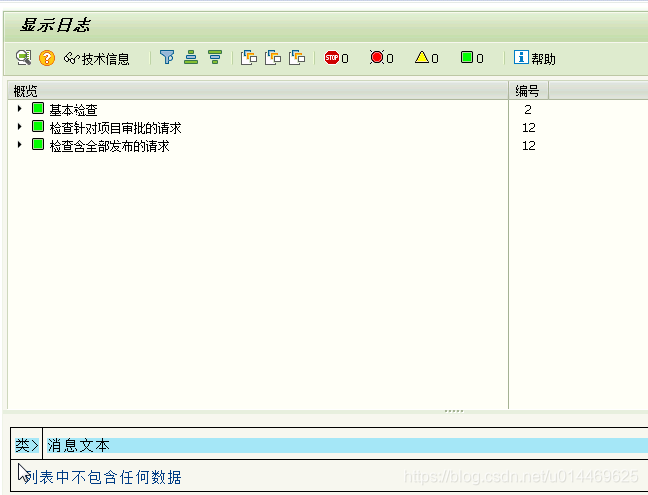Click green status icon of 基本检查
The height and width of the screenshot is (495, 648).
point(38,109)
